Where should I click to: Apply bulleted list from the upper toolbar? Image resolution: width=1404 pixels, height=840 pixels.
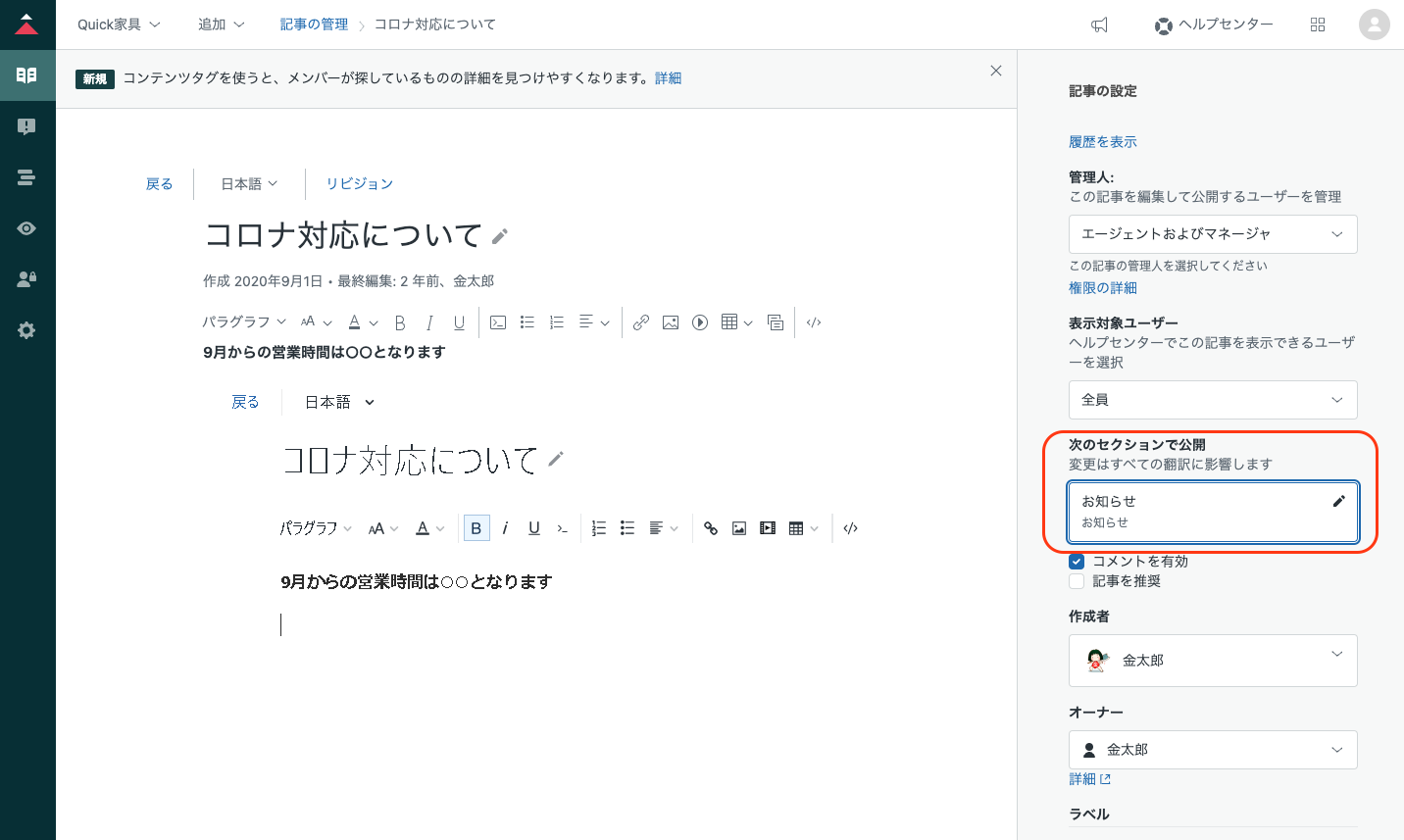pos(527,322)
